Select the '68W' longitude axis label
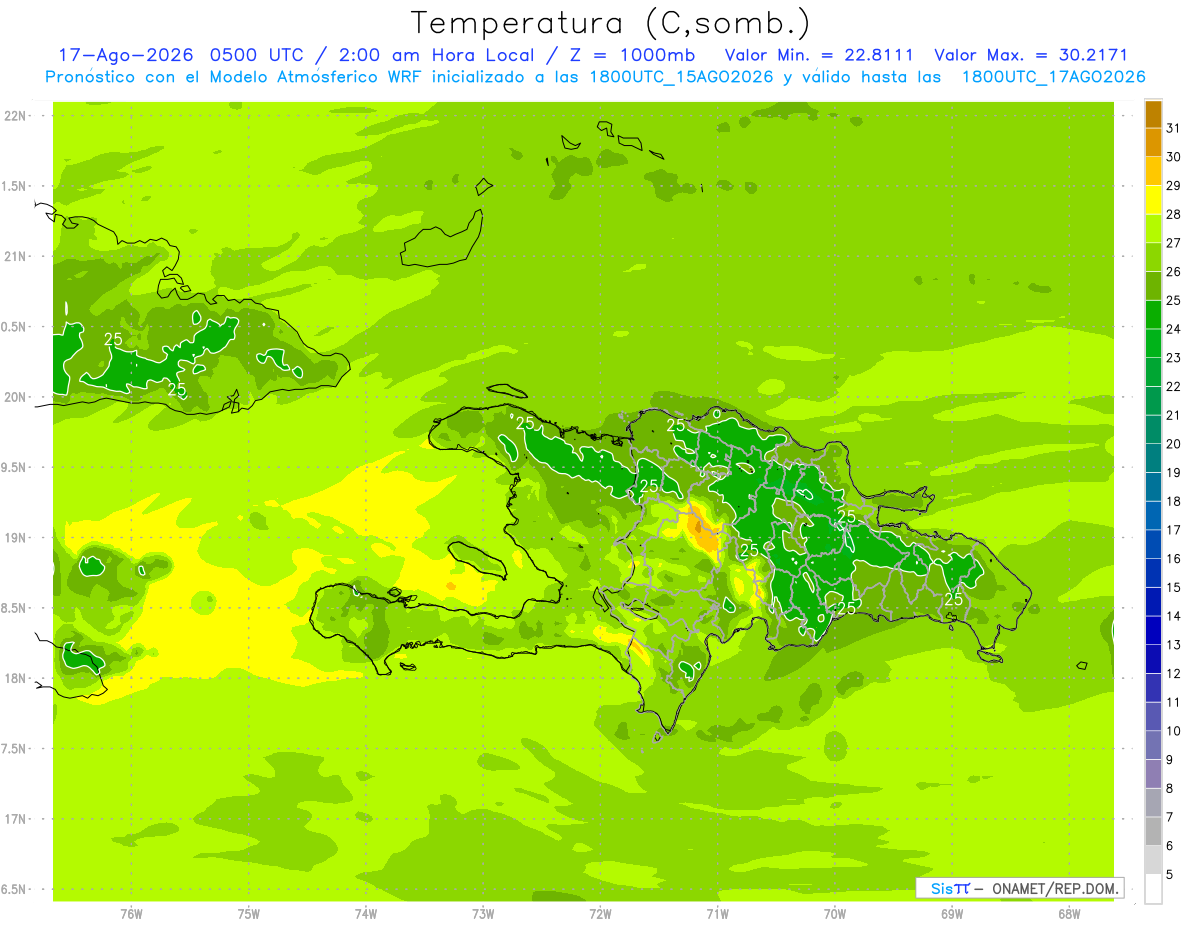1200x927 pixels. pos(1069,913)
